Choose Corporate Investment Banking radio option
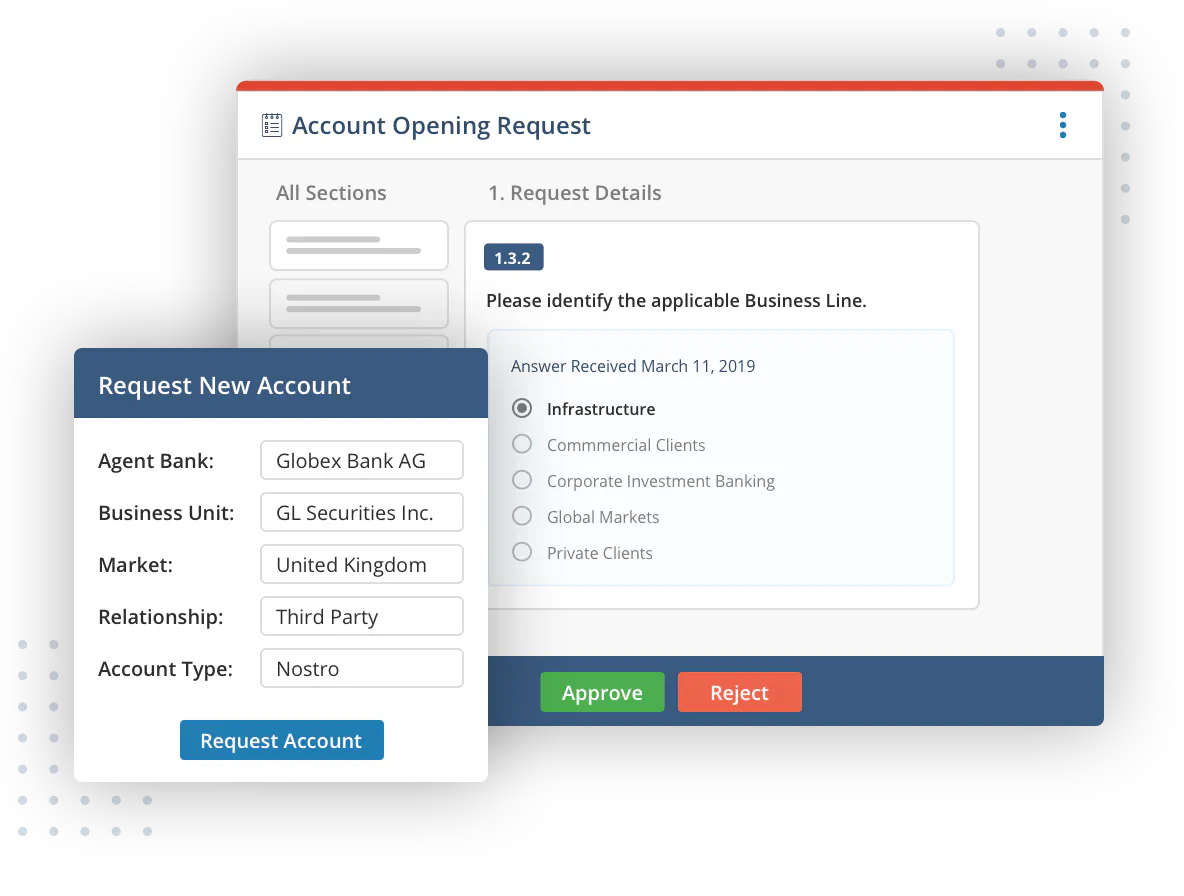 coord(521,481)
